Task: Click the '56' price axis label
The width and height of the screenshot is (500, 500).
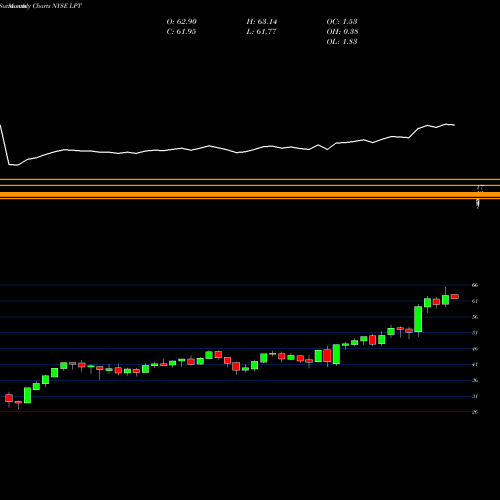Action: [x=475, y=317]
